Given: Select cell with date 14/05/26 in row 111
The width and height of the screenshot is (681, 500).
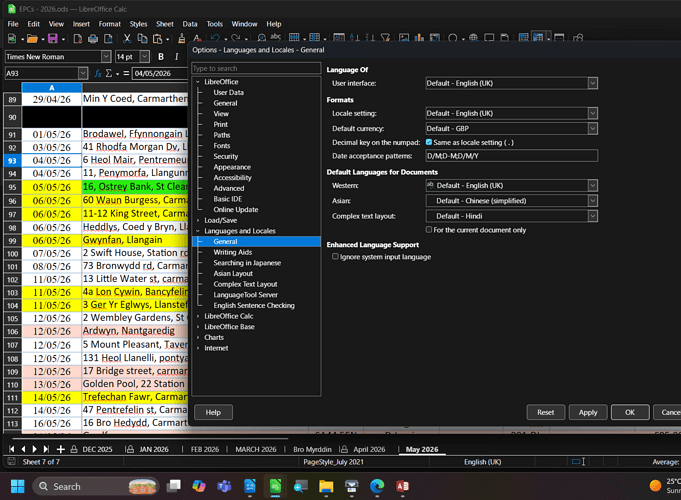Looking at the screenshot, I should click(x=52, y=397).
